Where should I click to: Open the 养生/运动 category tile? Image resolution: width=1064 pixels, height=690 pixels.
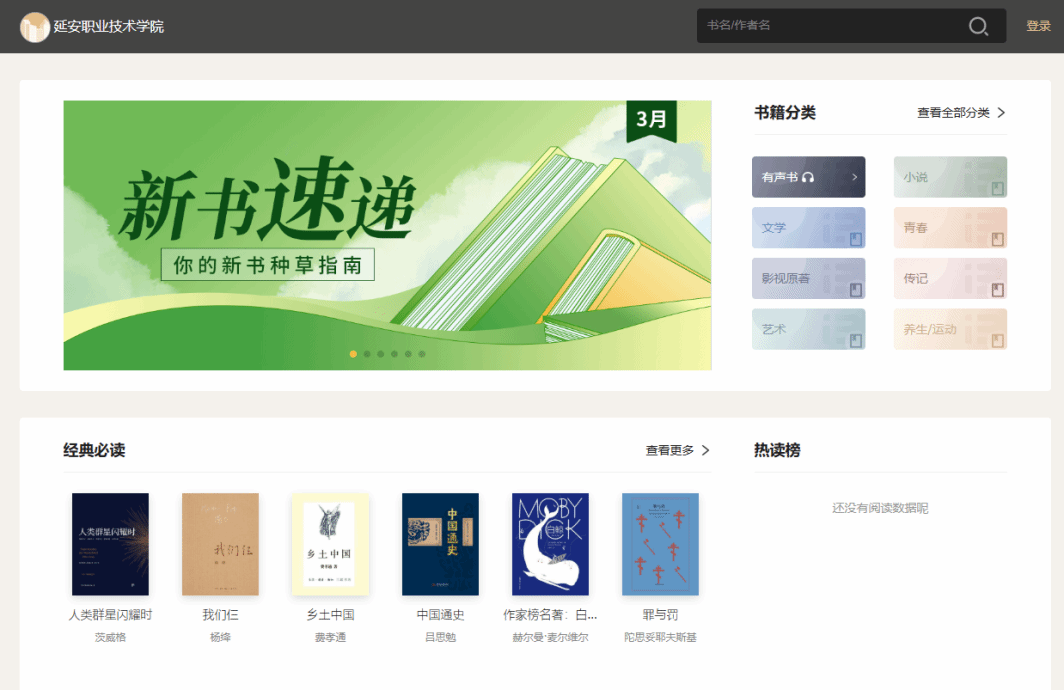point(949,329)
